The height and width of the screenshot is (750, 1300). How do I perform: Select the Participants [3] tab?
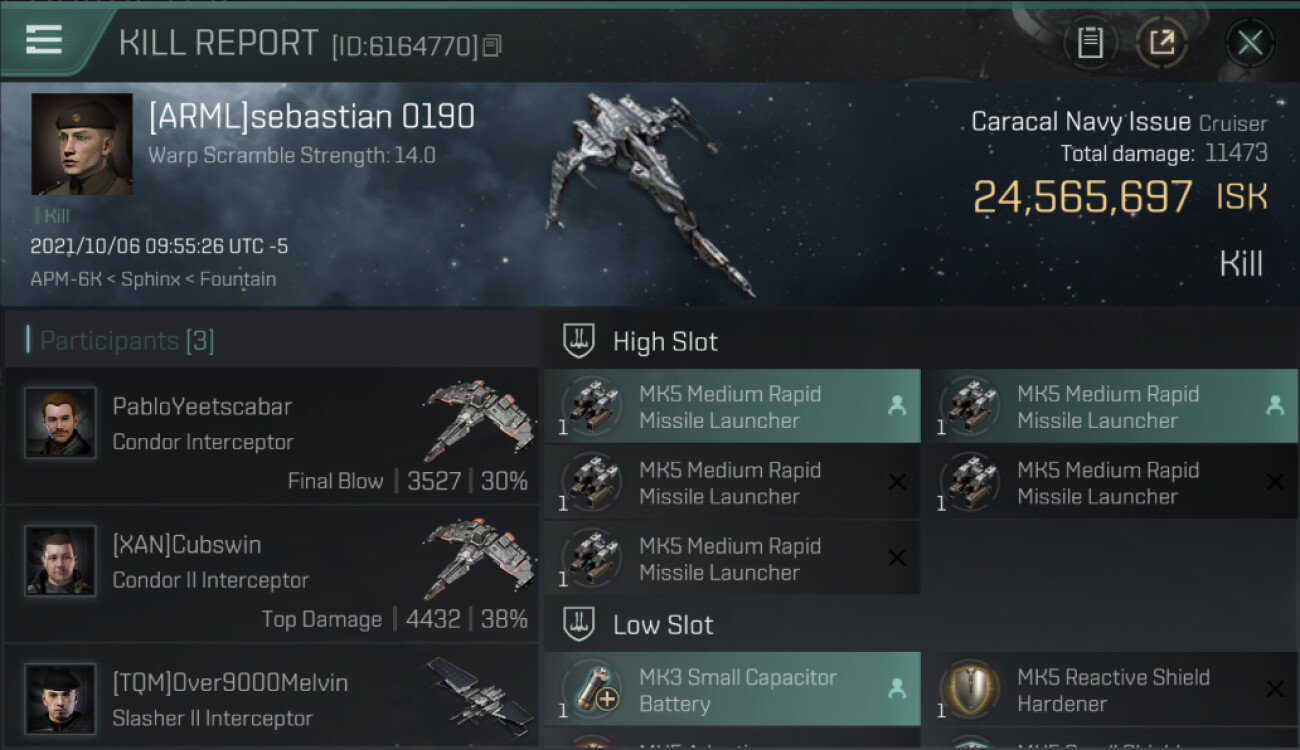pos(127,342)
